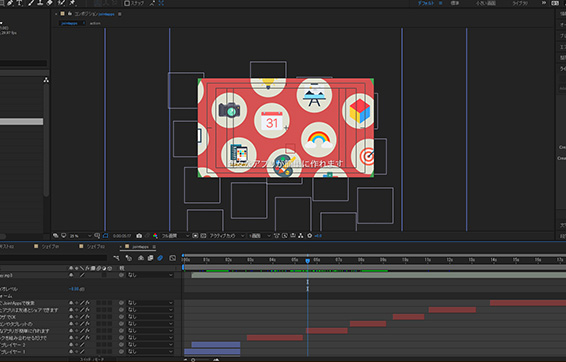Open Graph Editor button in timeline
566x362 pixels.
coord(173,258)
